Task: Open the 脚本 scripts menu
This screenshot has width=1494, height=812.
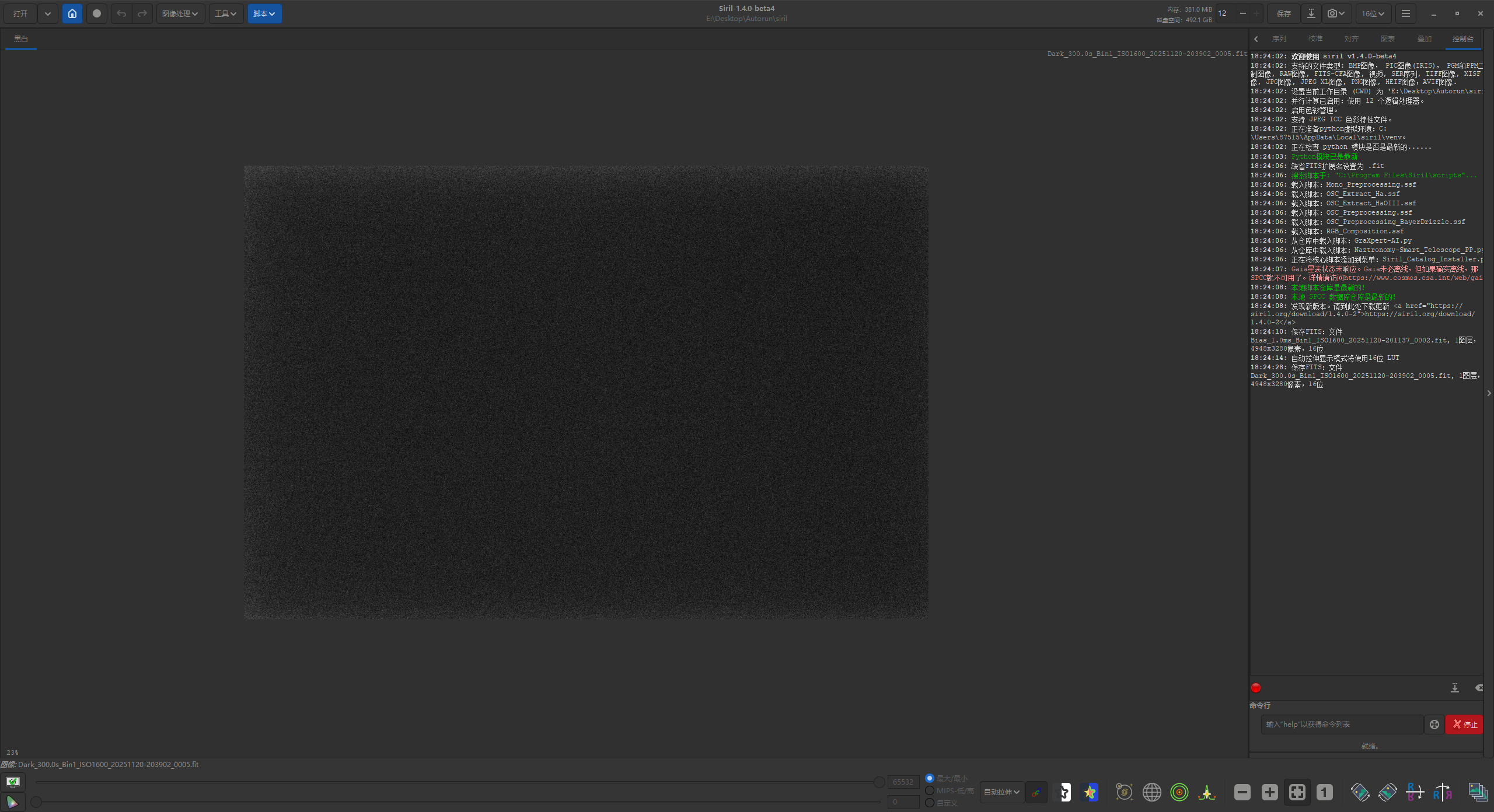Action: 264,13
